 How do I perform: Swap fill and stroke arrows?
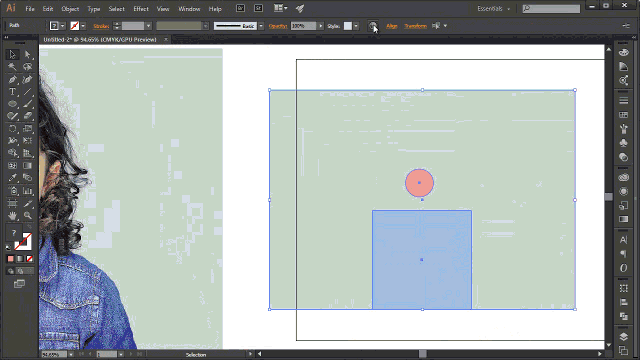29,227
